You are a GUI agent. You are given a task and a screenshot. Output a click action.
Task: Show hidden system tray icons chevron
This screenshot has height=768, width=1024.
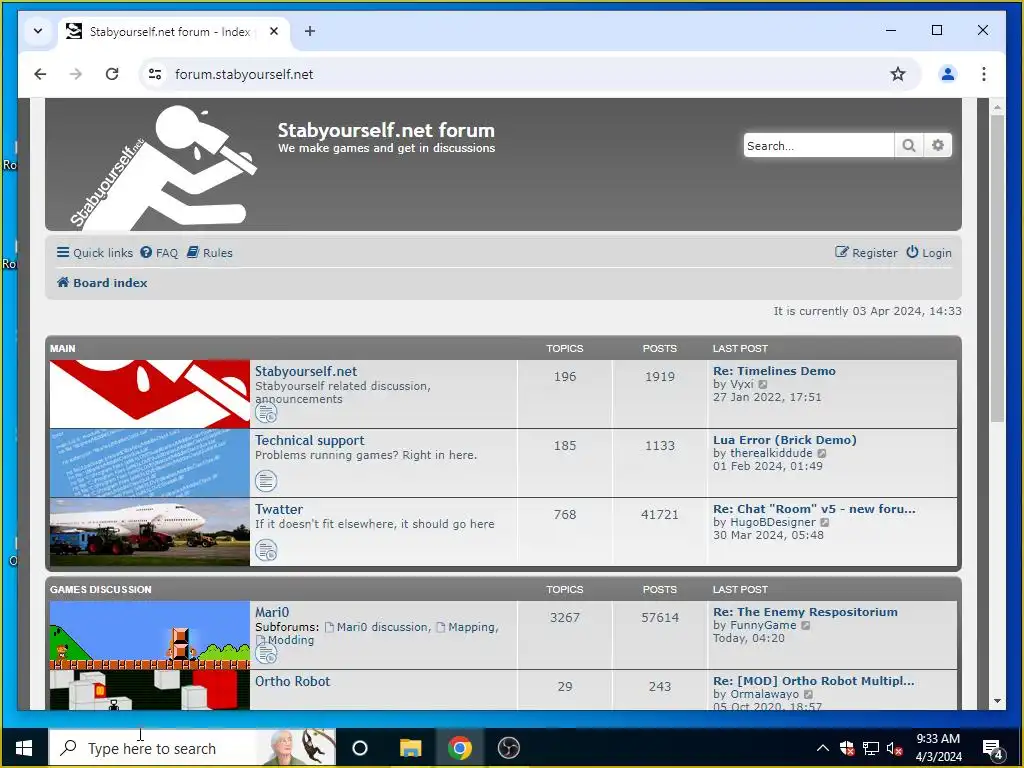click(x=823, y=748)
